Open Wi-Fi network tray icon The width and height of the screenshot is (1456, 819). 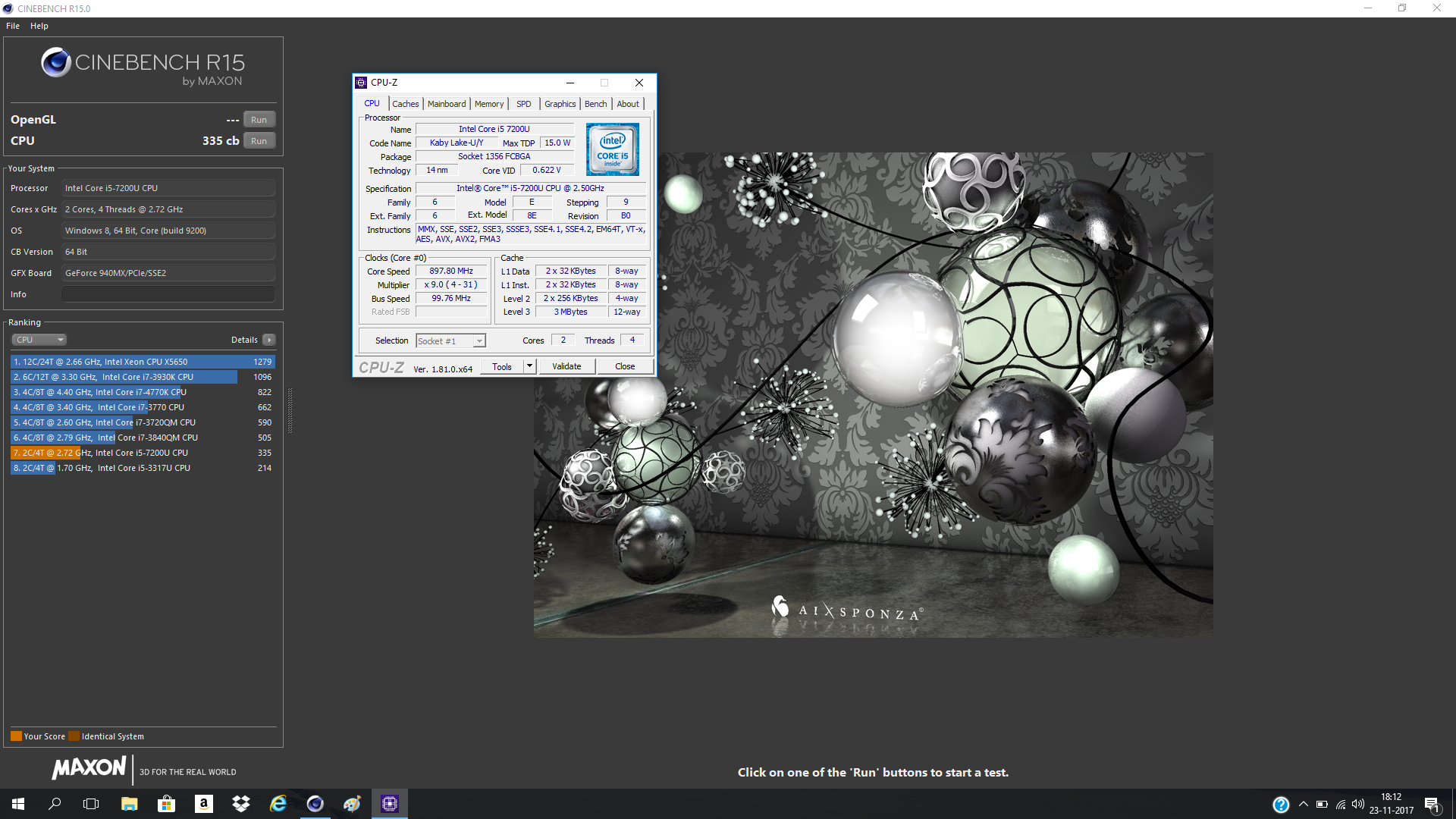1340,804
